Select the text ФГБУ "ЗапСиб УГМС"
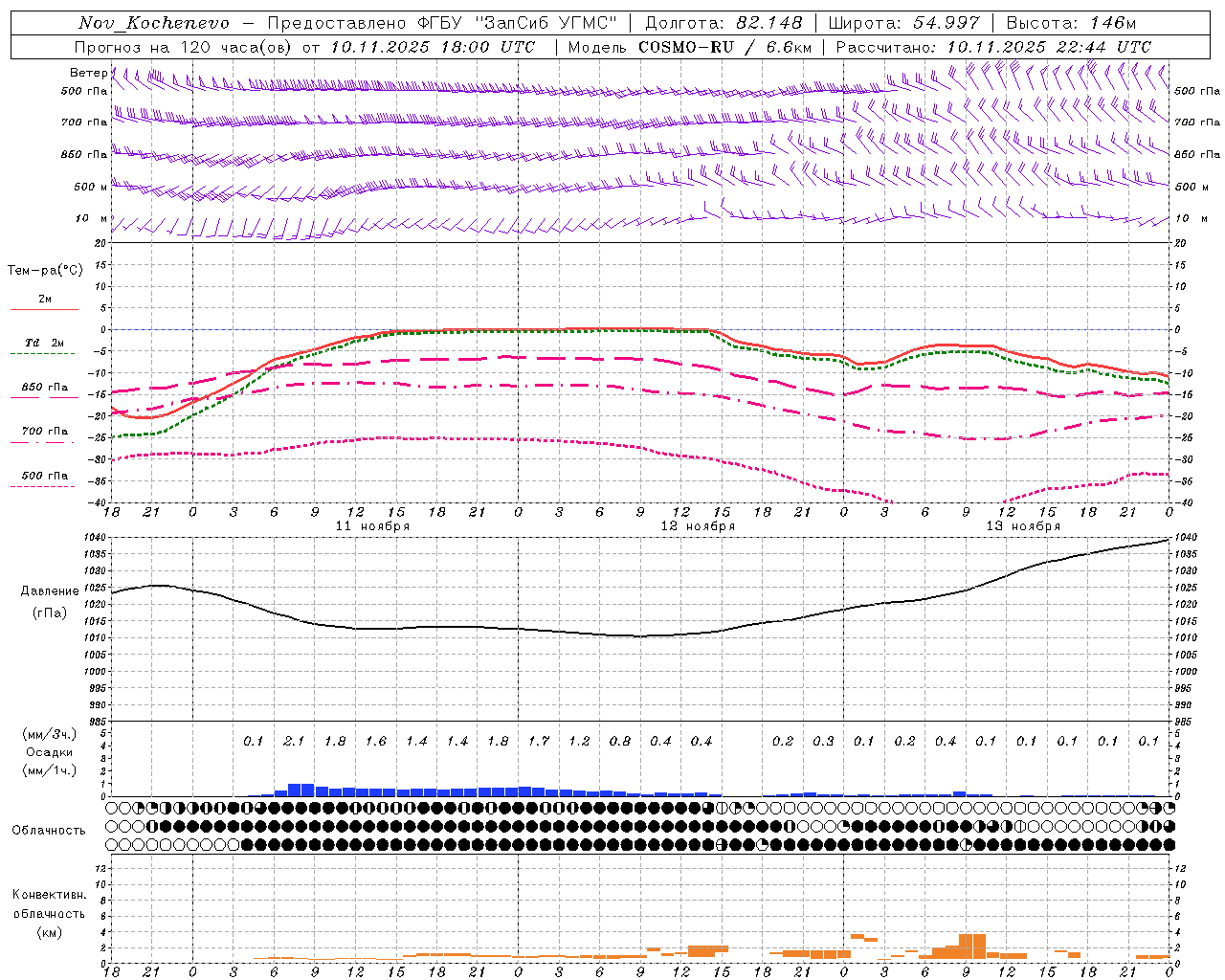Screen dimensions: 1225x980 point(518,23)
